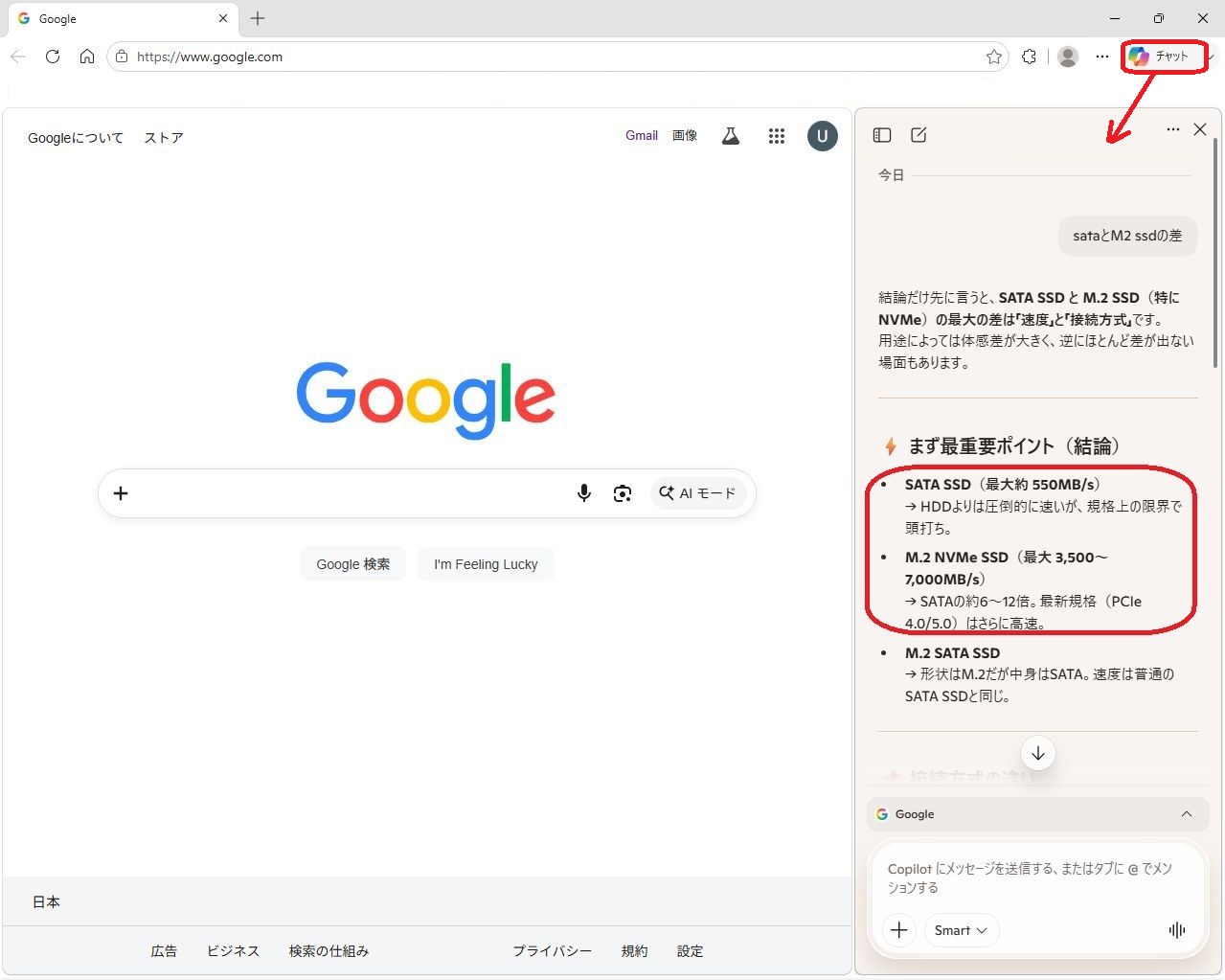Open Googleについて link
Image resolution: width=1225 pixels, height=980 pixels.
click(76, 138)
